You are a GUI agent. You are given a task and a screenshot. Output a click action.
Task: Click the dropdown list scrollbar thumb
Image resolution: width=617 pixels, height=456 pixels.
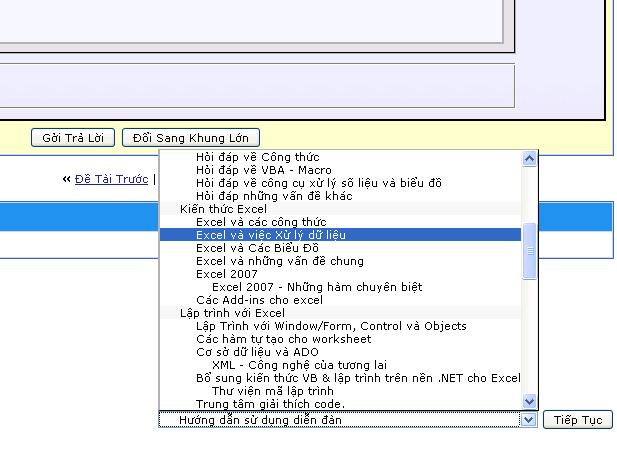[x=529, y=251]
